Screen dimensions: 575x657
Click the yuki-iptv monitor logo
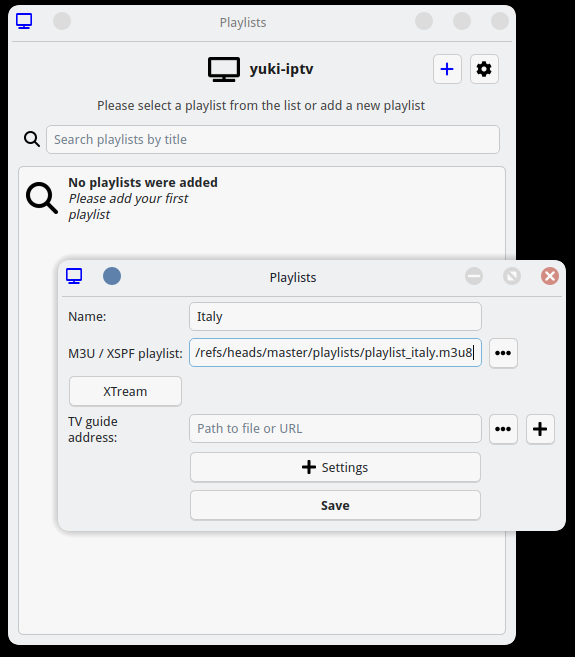[224, 70]
